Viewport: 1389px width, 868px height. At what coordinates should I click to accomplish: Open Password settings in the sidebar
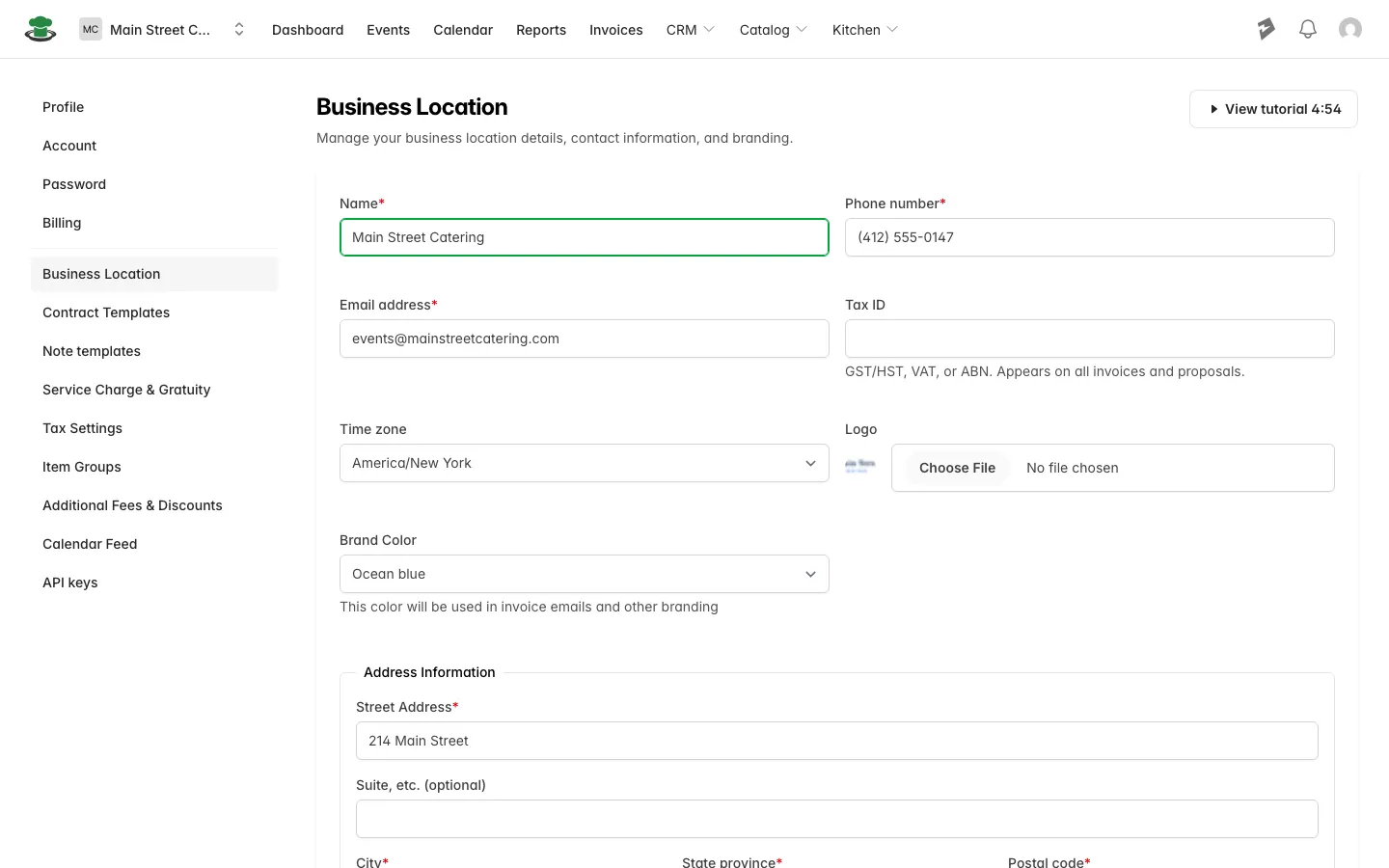coord(154,184)
